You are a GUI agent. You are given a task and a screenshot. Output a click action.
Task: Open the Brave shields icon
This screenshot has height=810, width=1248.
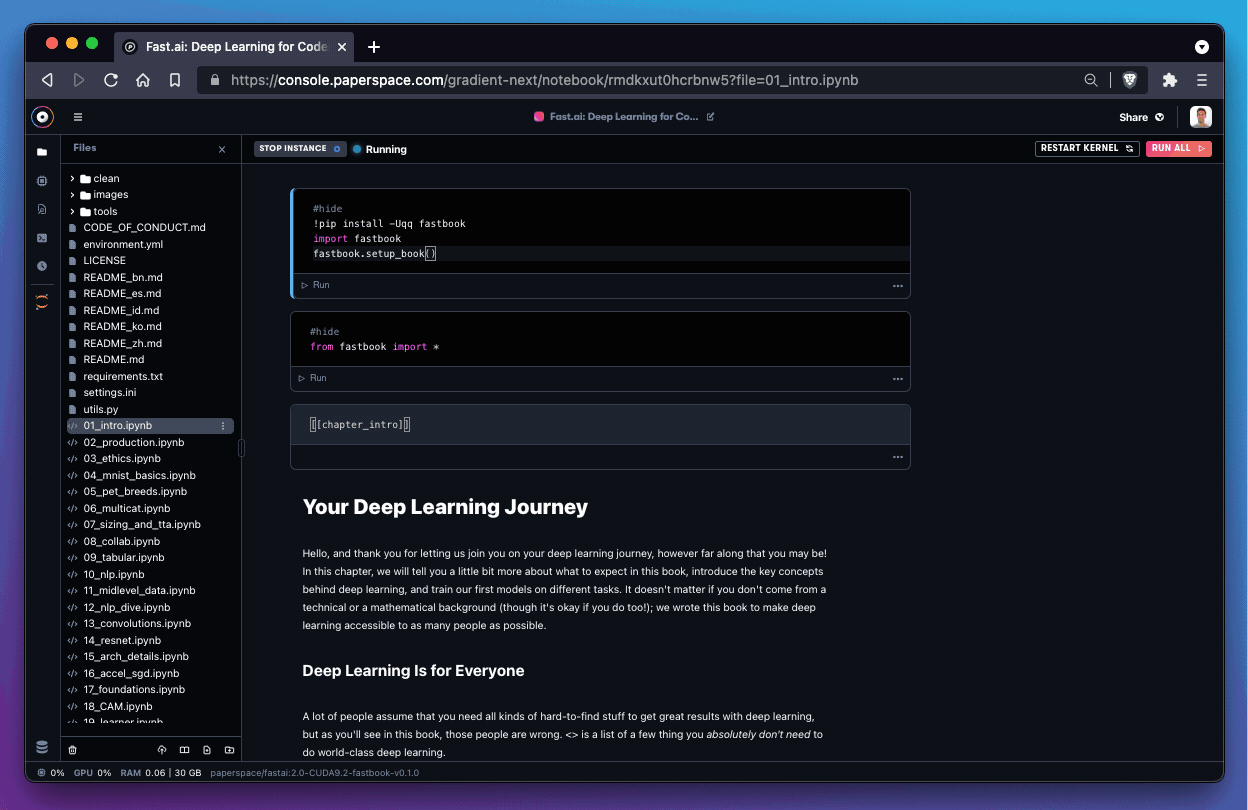[x=1130, y=80]
